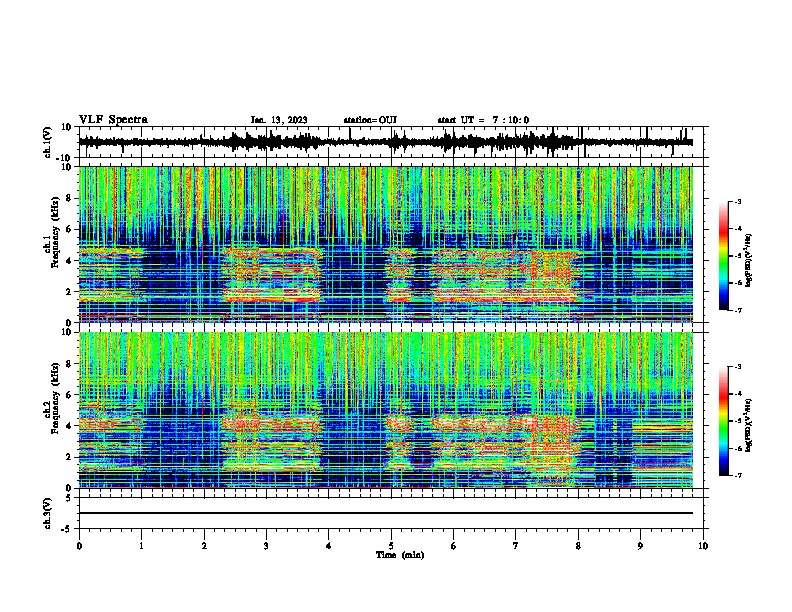This screenshot has height=612, width=792.
Task: Click the "5" tick on the Time axis
Action: click(x=391, y=546)
